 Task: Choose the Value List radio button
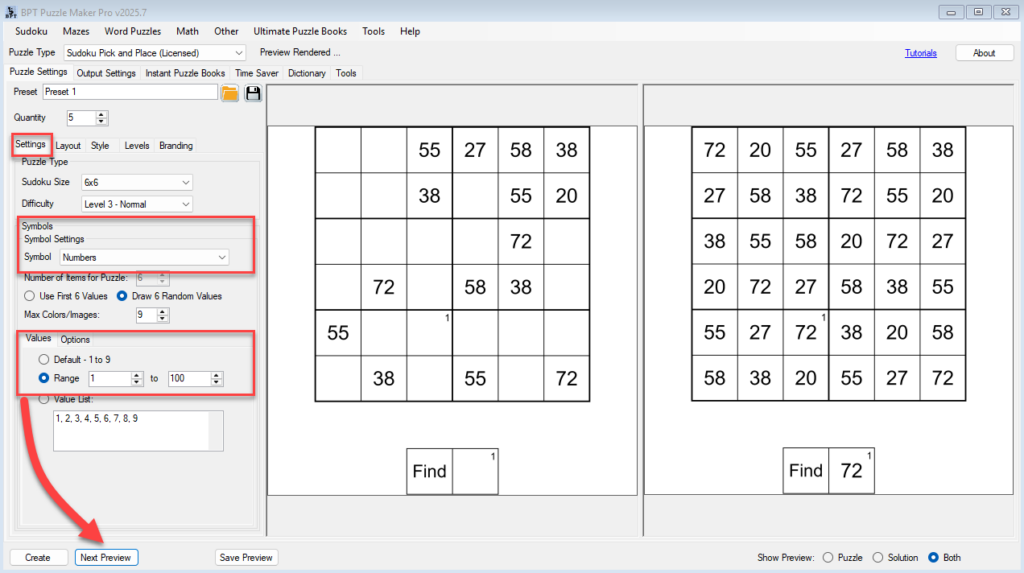click(43, 399)
